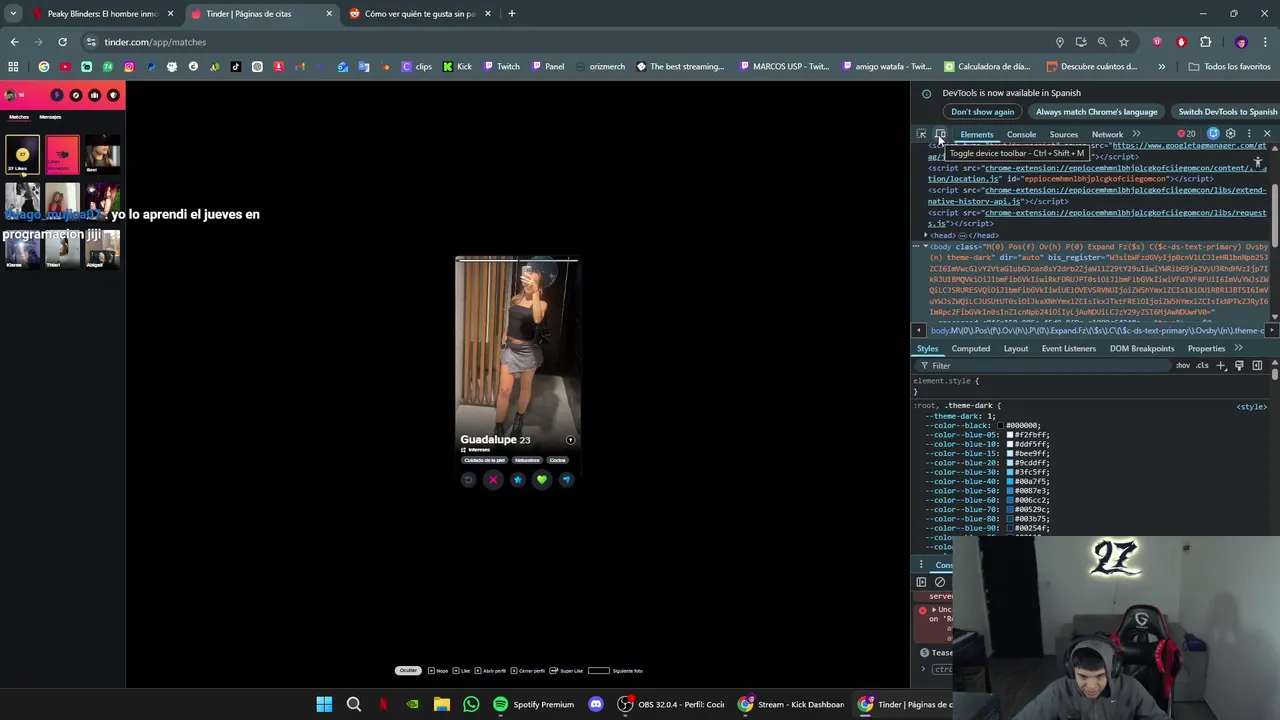Click the --color-blue-05 swatch
This screenshot has height=720, width=1280.
pos(1010,435)
